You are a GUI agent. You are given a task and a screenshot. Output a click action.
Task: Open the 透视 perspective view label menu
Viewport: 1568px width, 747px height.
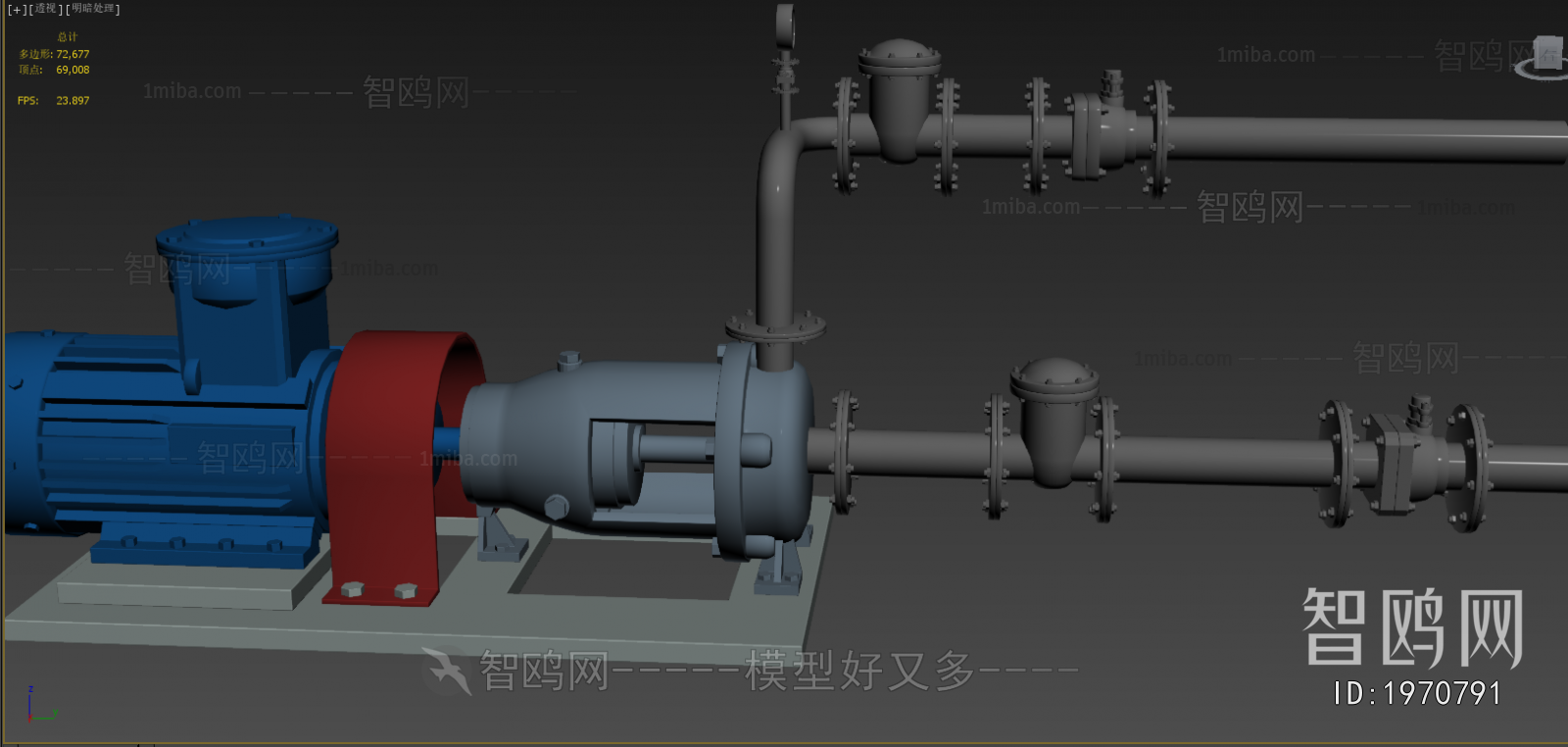(46, 9)
